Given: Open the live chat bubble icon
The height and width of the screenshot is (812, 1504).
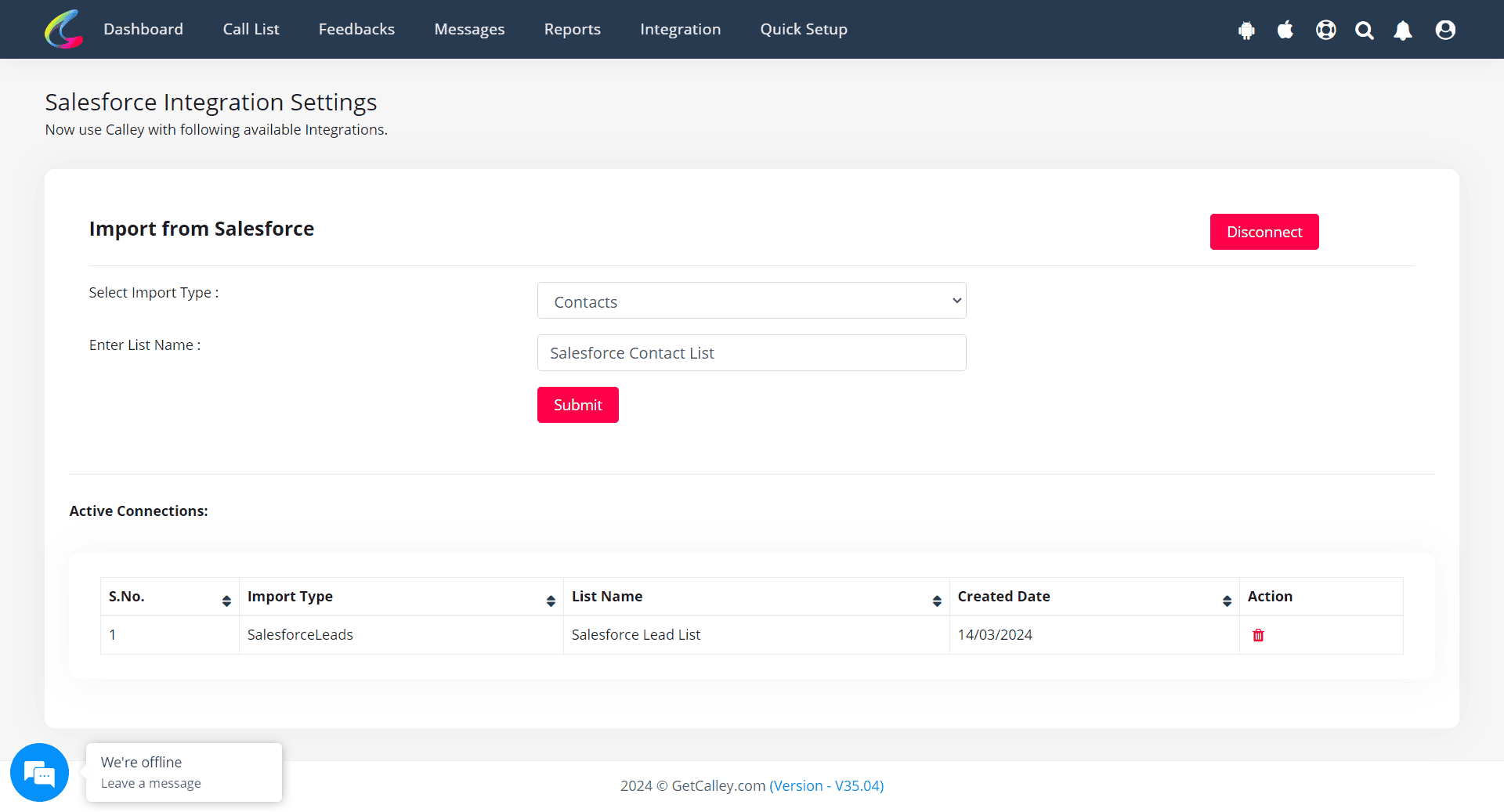Looking at the screenshot, I should (x=39, y=772).
